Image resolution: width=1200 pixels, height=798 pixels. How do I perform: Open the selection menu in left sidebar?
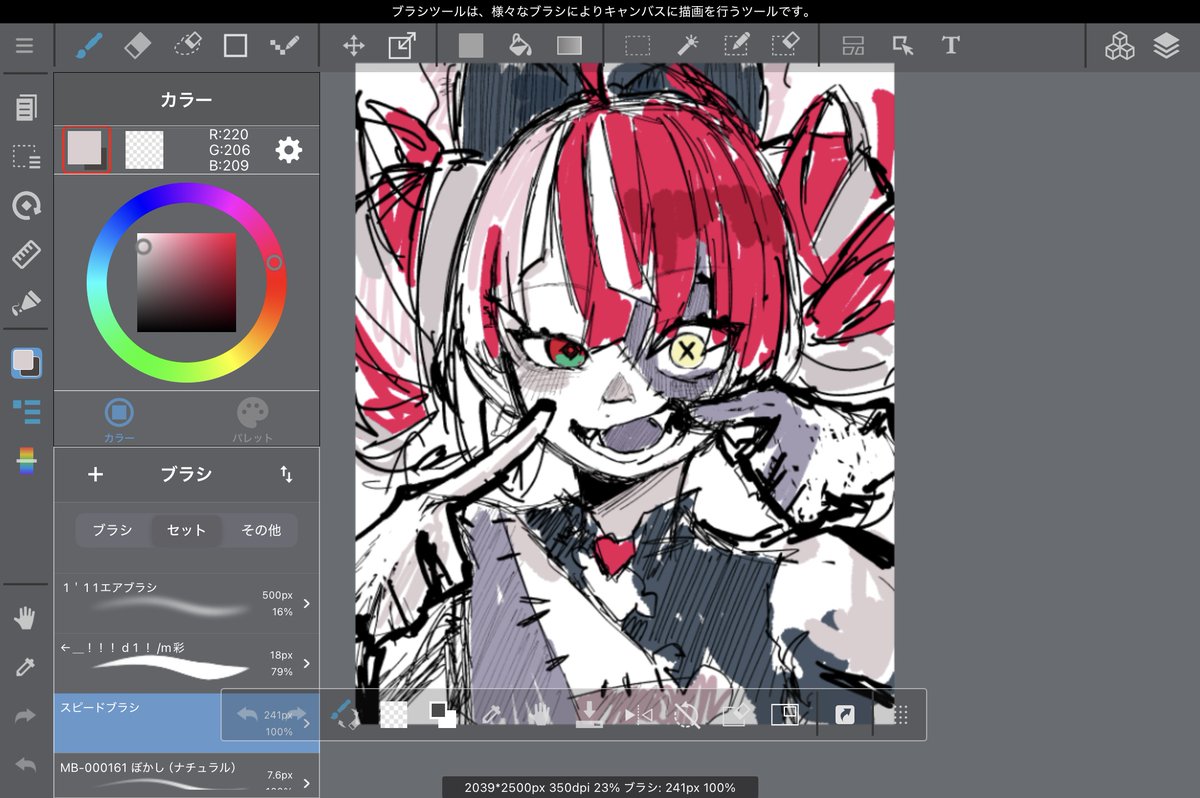26,157
